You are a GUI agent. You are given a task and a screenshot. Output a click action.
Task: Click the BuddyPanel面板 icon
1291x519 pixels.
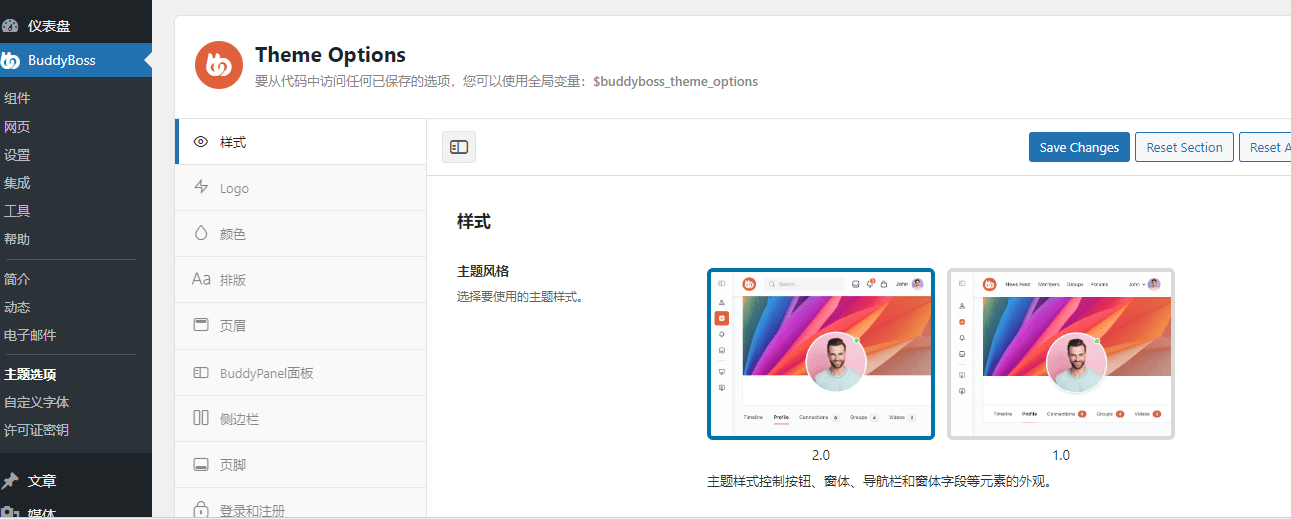pyautogui.click(x=201, y=373)
